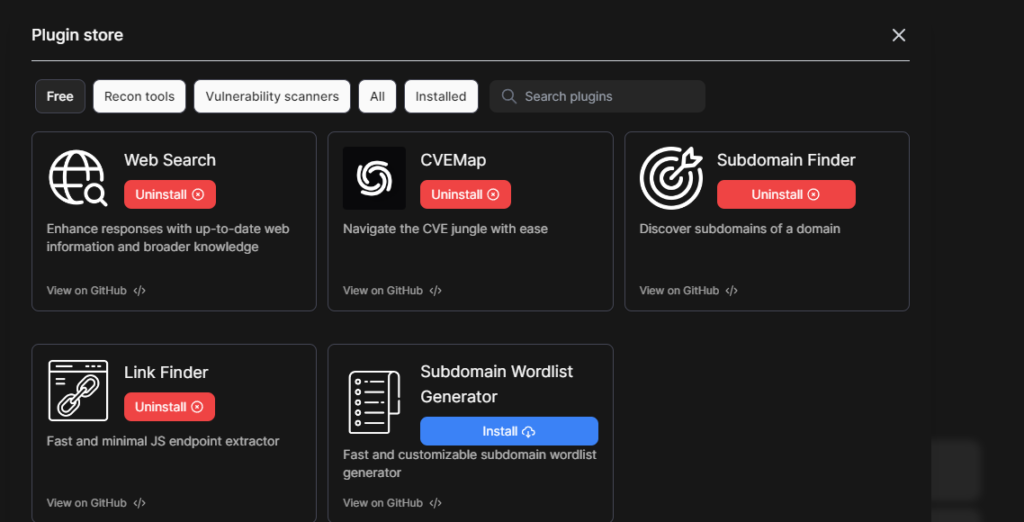
Task: Click the magnifier icon in the search box
Action: point(509,96)
